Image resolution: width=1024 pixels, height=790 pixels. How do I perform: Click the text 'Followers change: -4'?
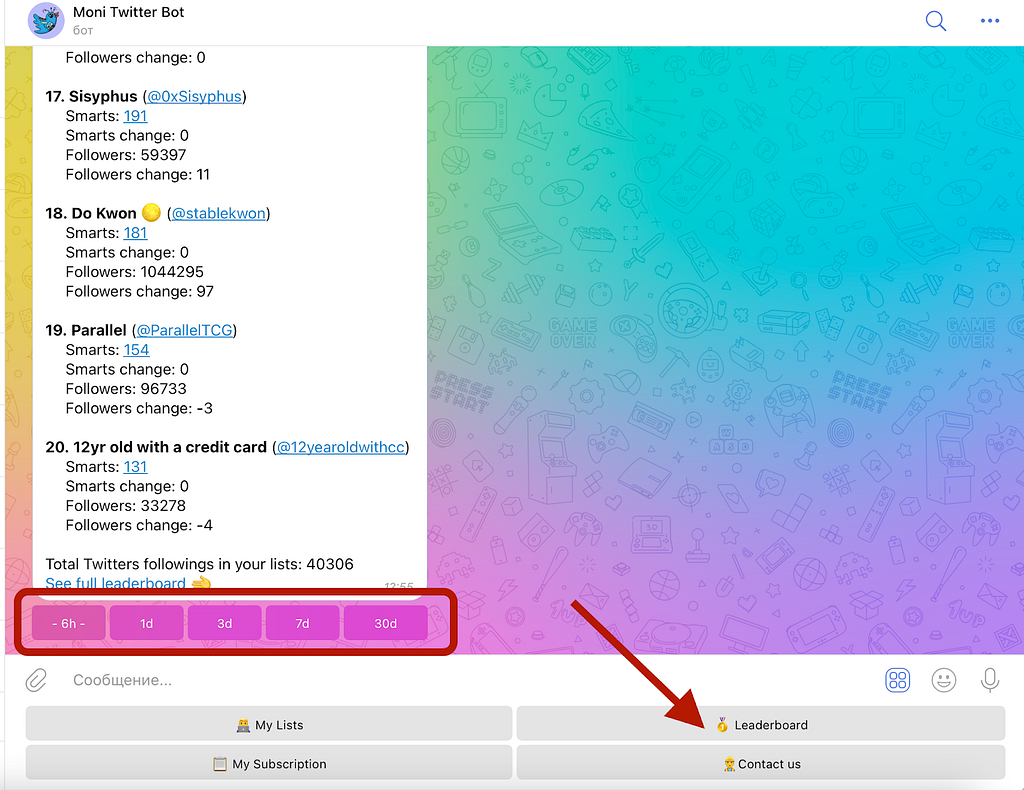click(x=139, y=525)
